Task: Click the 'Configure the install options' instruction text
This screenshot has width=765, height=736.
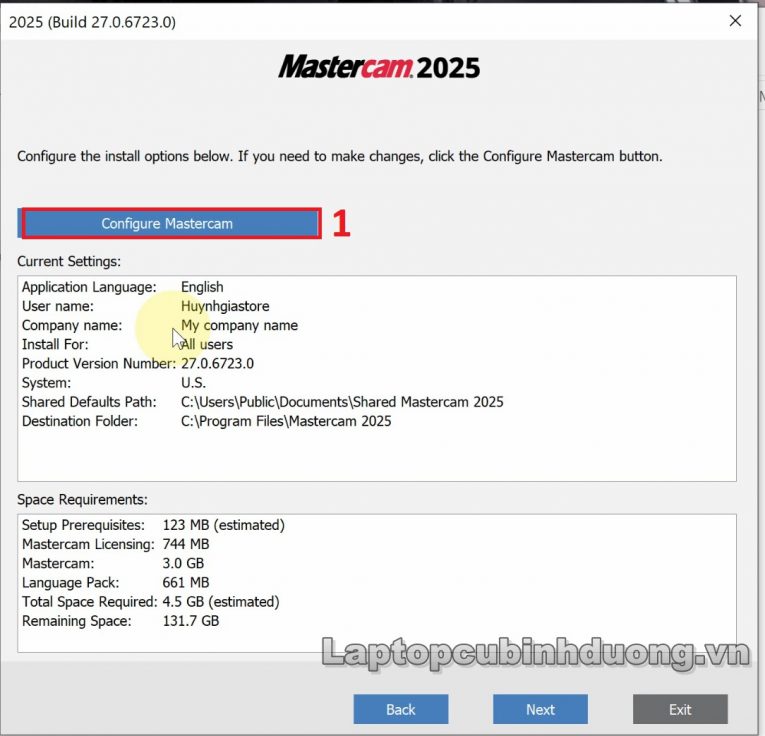Action: tap(340, 156)
